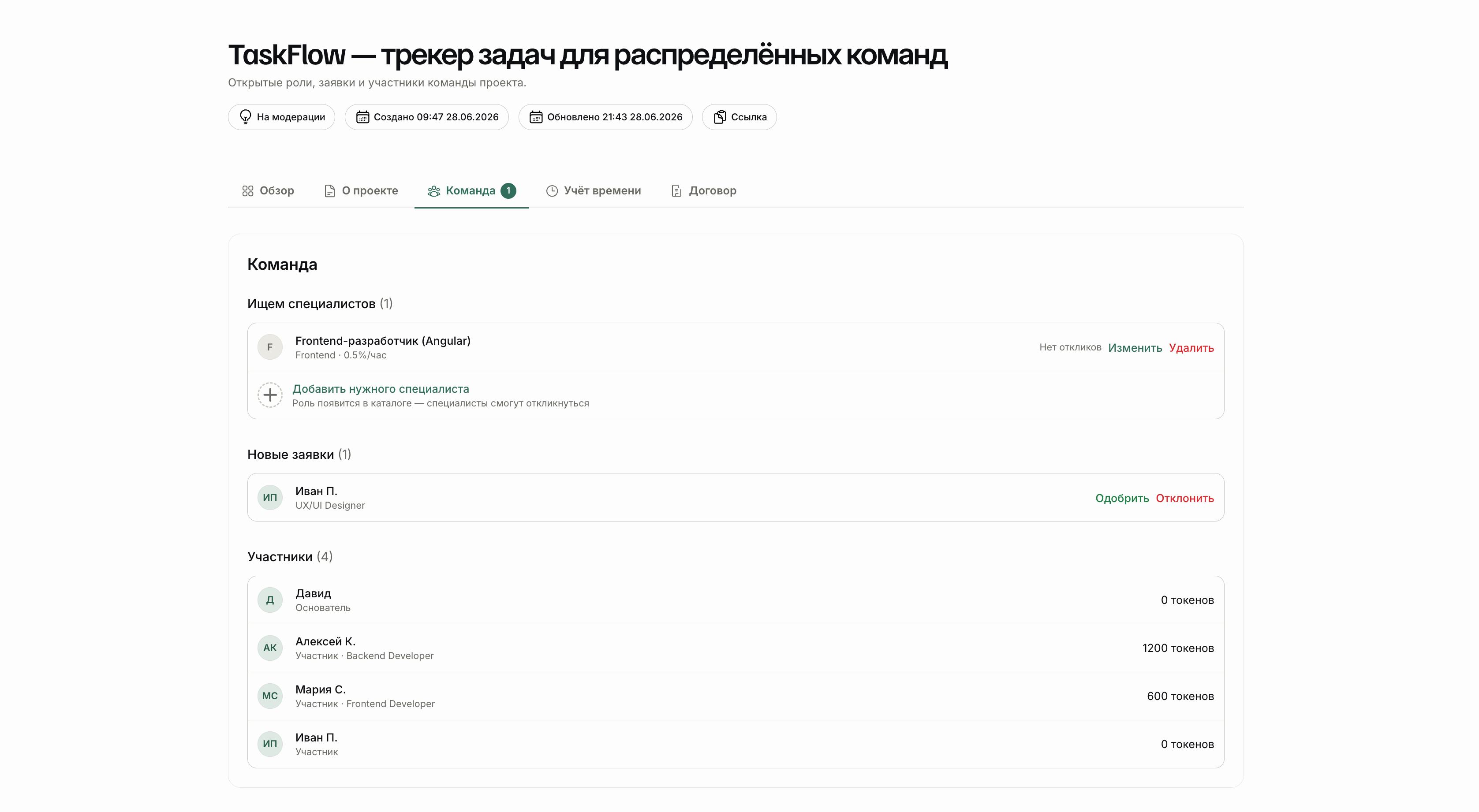Viewport: 1479px width, 812px height.
Task: Click Удалить for Frontend-разработчик role
Action: coord(1191,348)
